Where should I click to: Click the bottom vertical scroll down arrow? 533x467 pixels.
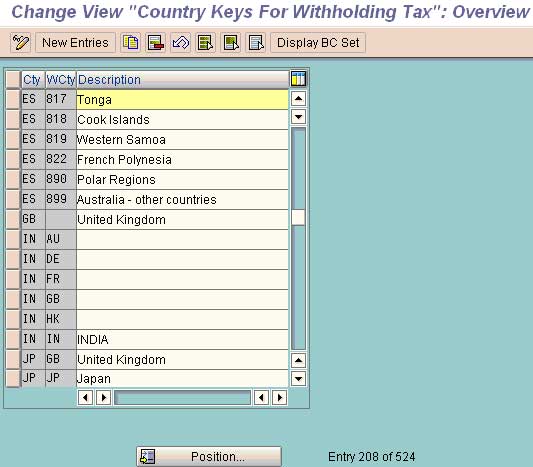[x=298, y=378]
